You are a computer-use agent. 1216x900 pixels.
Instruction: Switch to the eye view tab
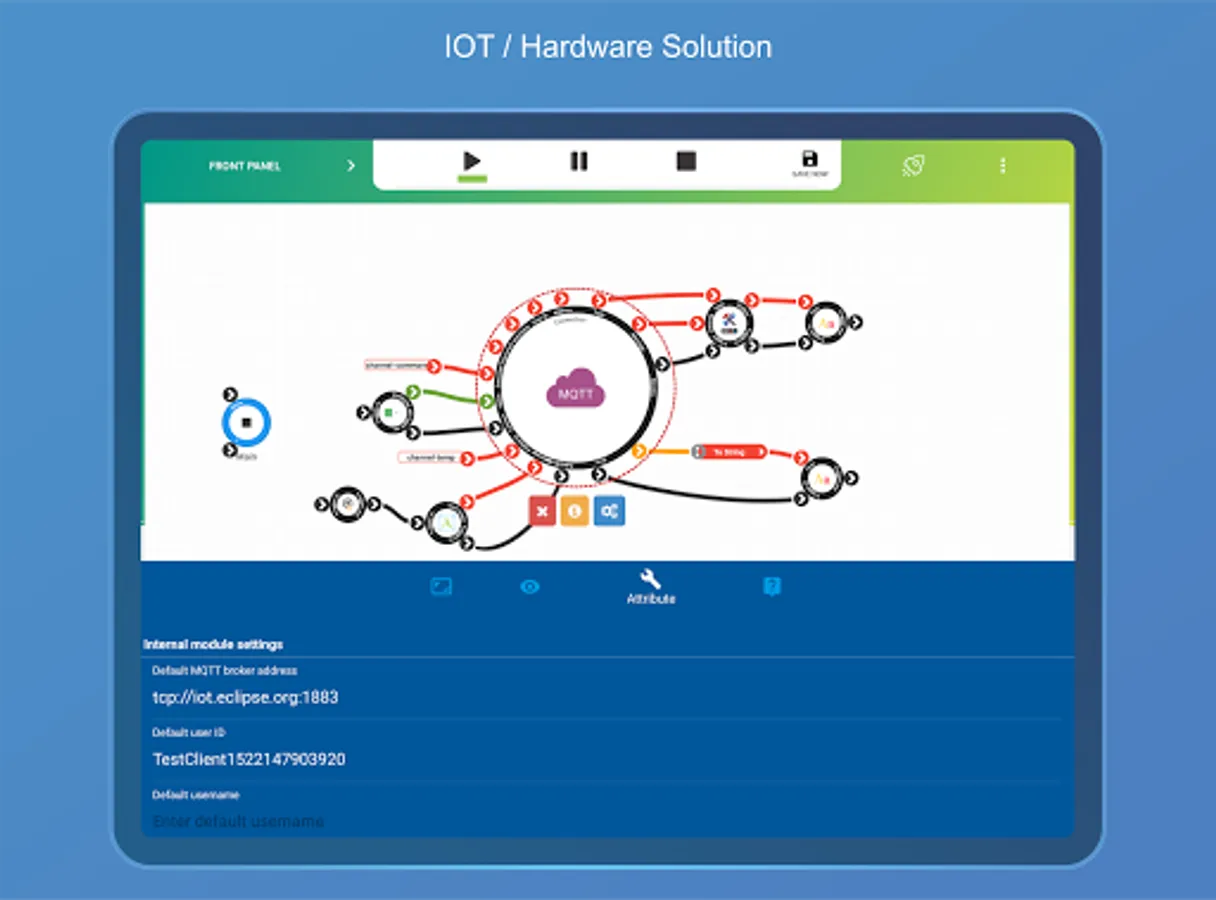click(530, 587)
